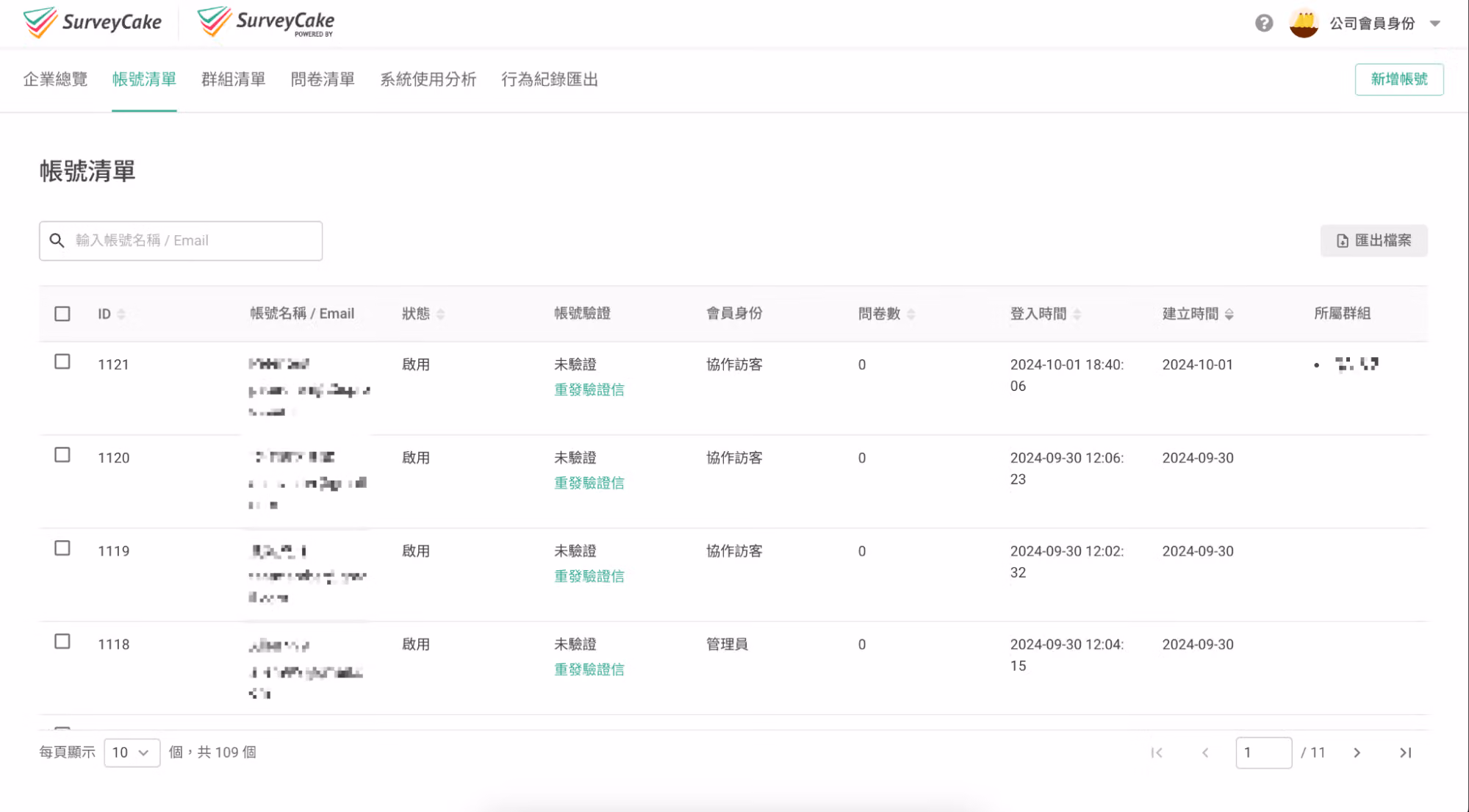Go to 系統使用分析 tab
This screenshot has width=1469, height=812.
click(x=428, y=79)
